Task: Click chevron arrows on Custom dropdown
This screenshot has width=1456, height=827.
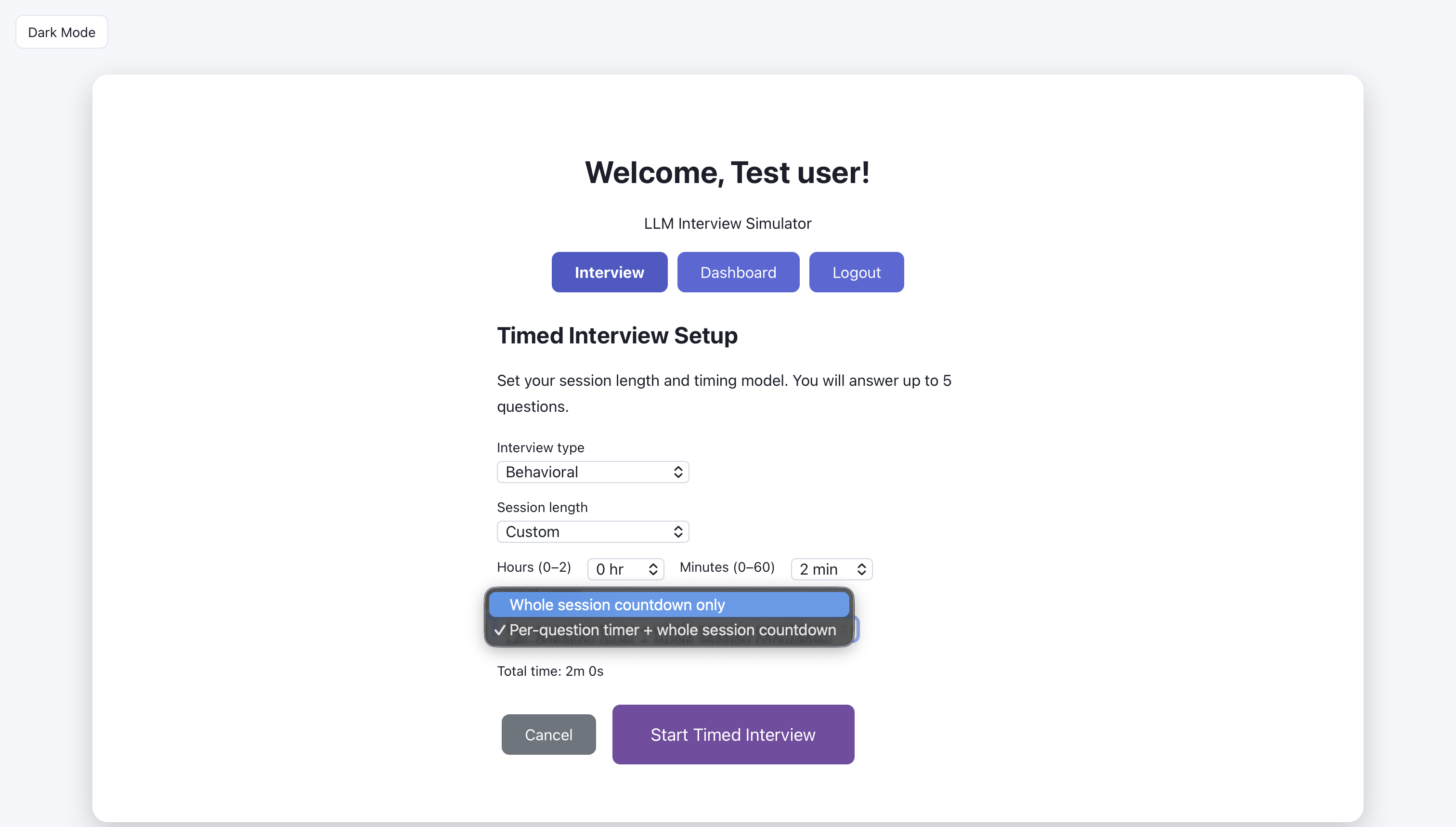Action: [x=678, y=532]
